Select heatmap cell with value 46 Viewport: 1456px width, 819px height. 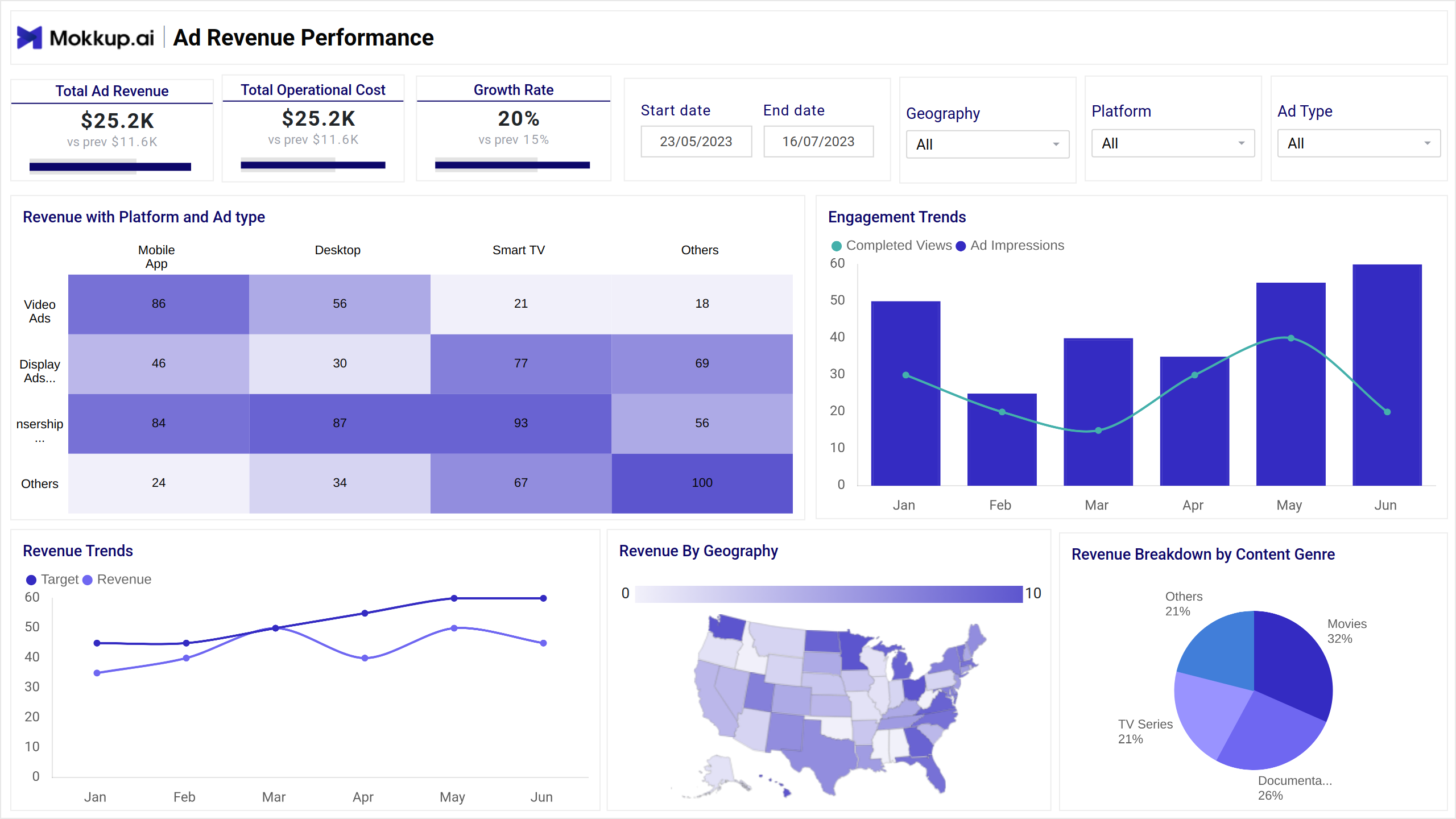pos(159,364)
